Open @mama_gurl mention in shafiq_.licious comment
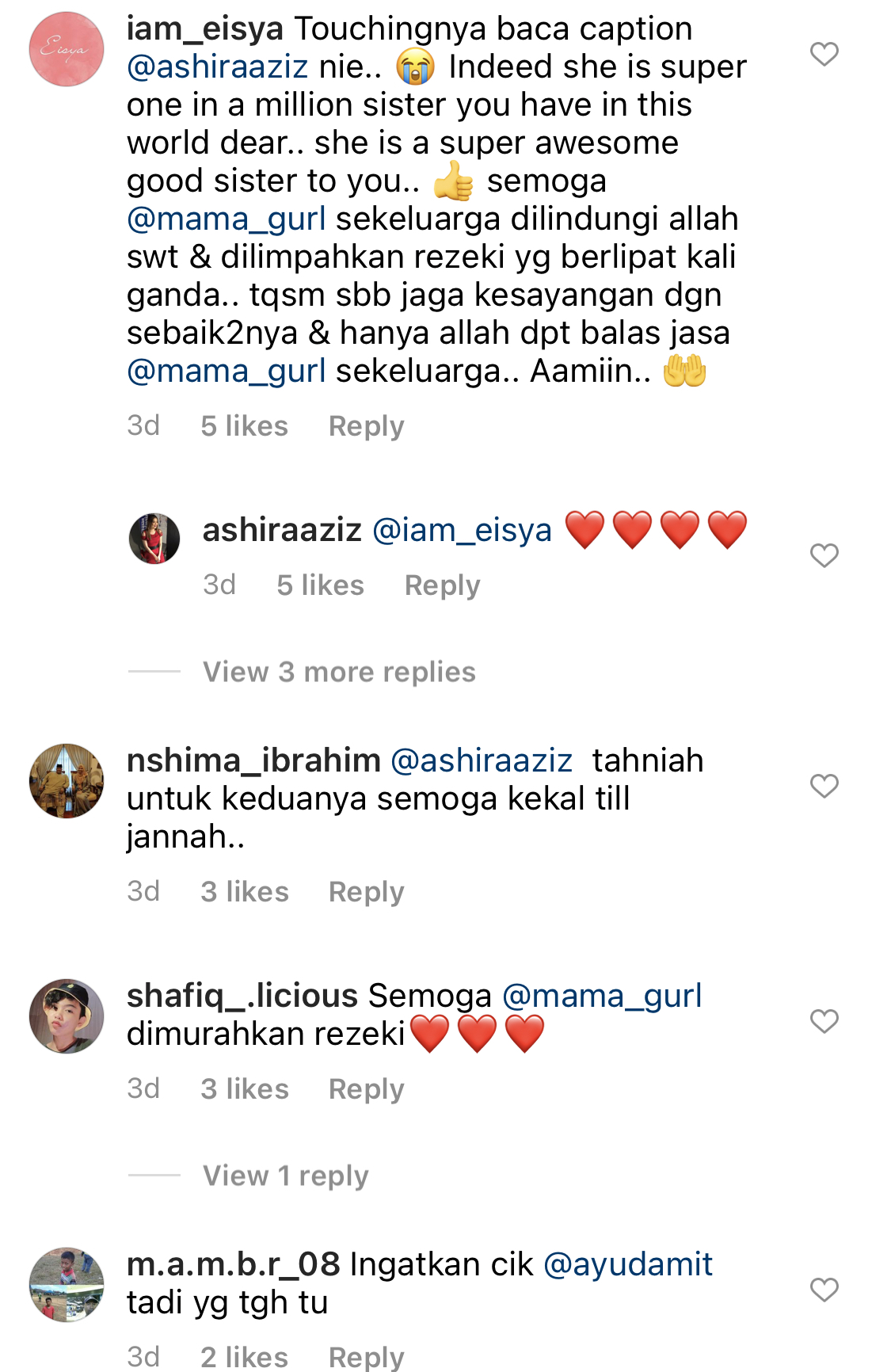Viewport: 891px width, 1372px height. (602, 996)
